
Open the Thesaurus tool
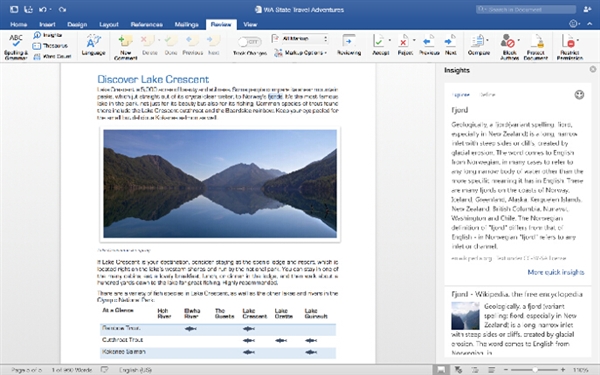[x=50, y=46]
